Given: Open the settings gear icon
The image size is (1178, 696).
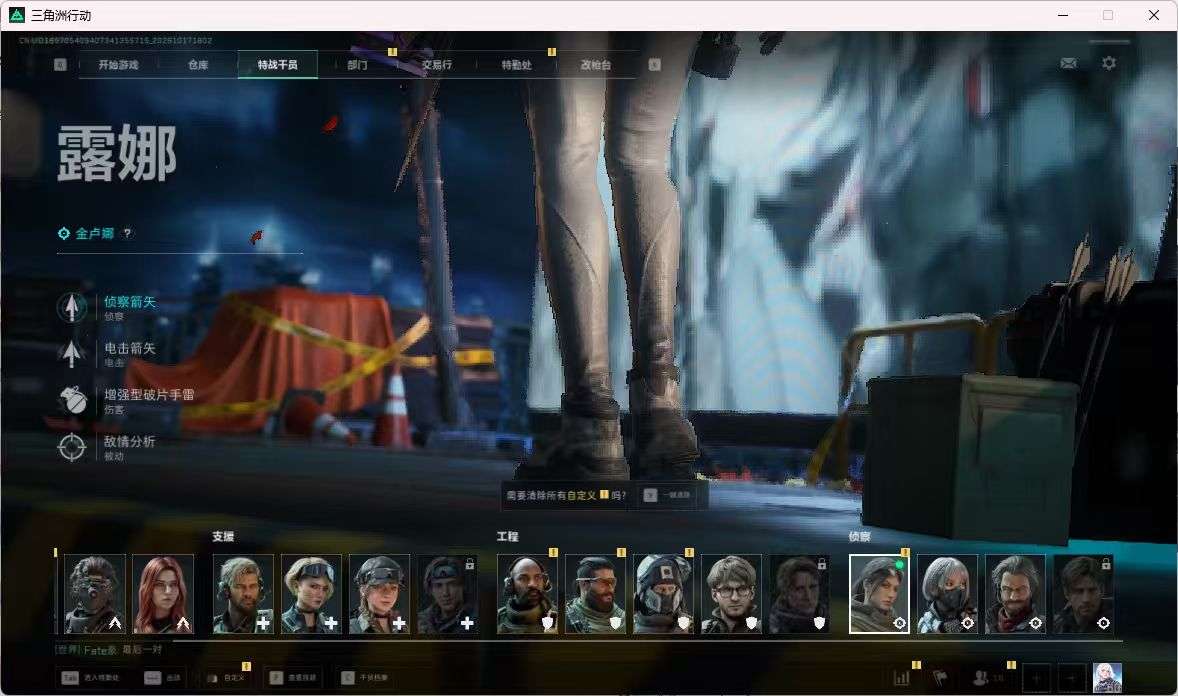Looking at the screenshot, I should point(1109,63).
